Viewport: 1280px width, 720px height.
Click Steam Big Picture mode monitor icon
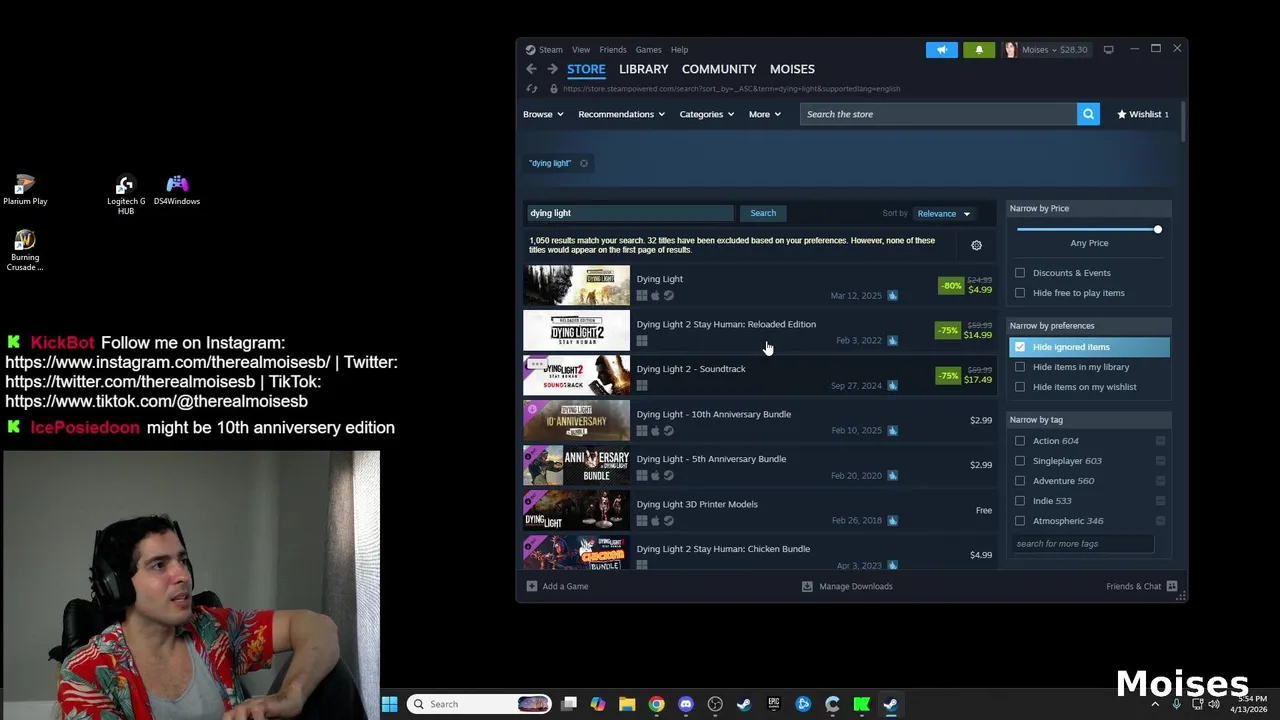point(1108,49)
